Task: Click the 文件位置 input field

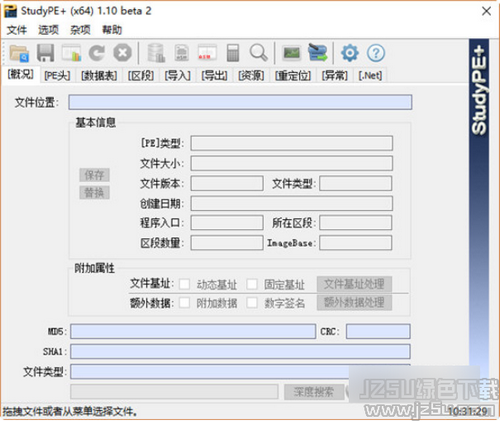Action: click(x=240, y=102)
